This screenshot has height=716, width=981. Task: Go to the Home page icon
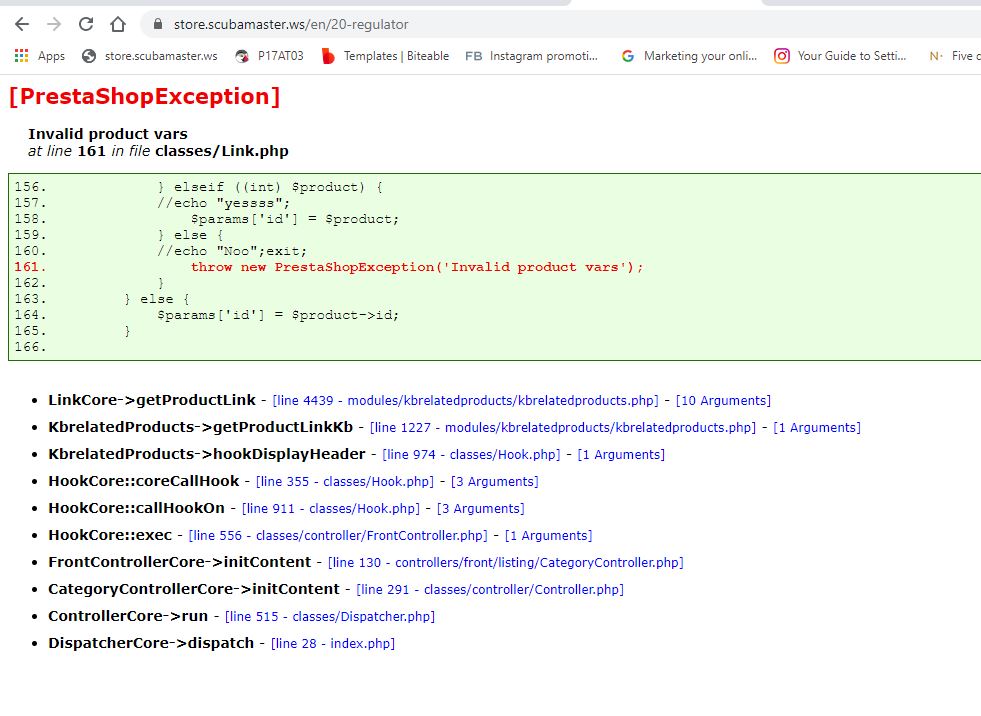(118, 24)
